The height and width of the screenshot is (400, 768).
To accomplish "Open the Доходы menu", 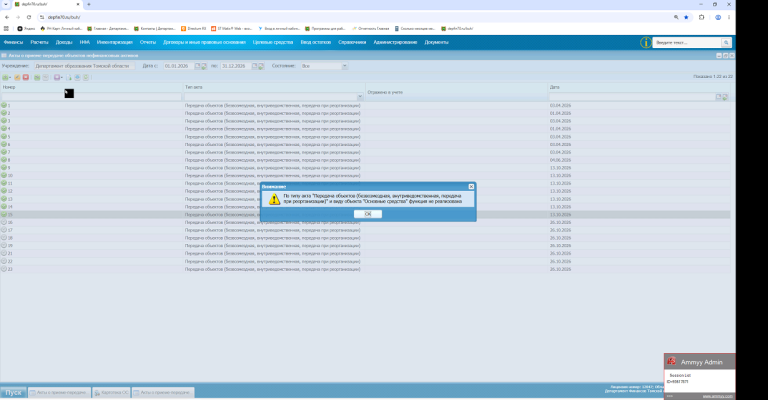I will pos(64,43).
